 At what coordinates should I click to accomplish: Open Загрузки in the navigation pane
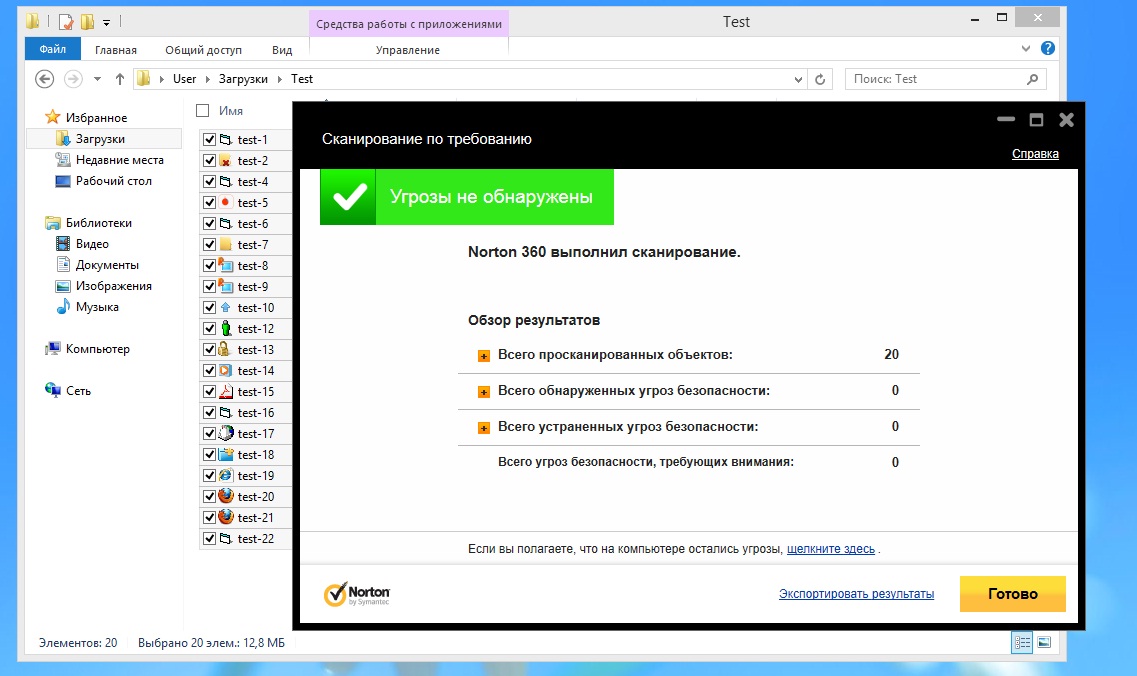(x=100, y=139)
